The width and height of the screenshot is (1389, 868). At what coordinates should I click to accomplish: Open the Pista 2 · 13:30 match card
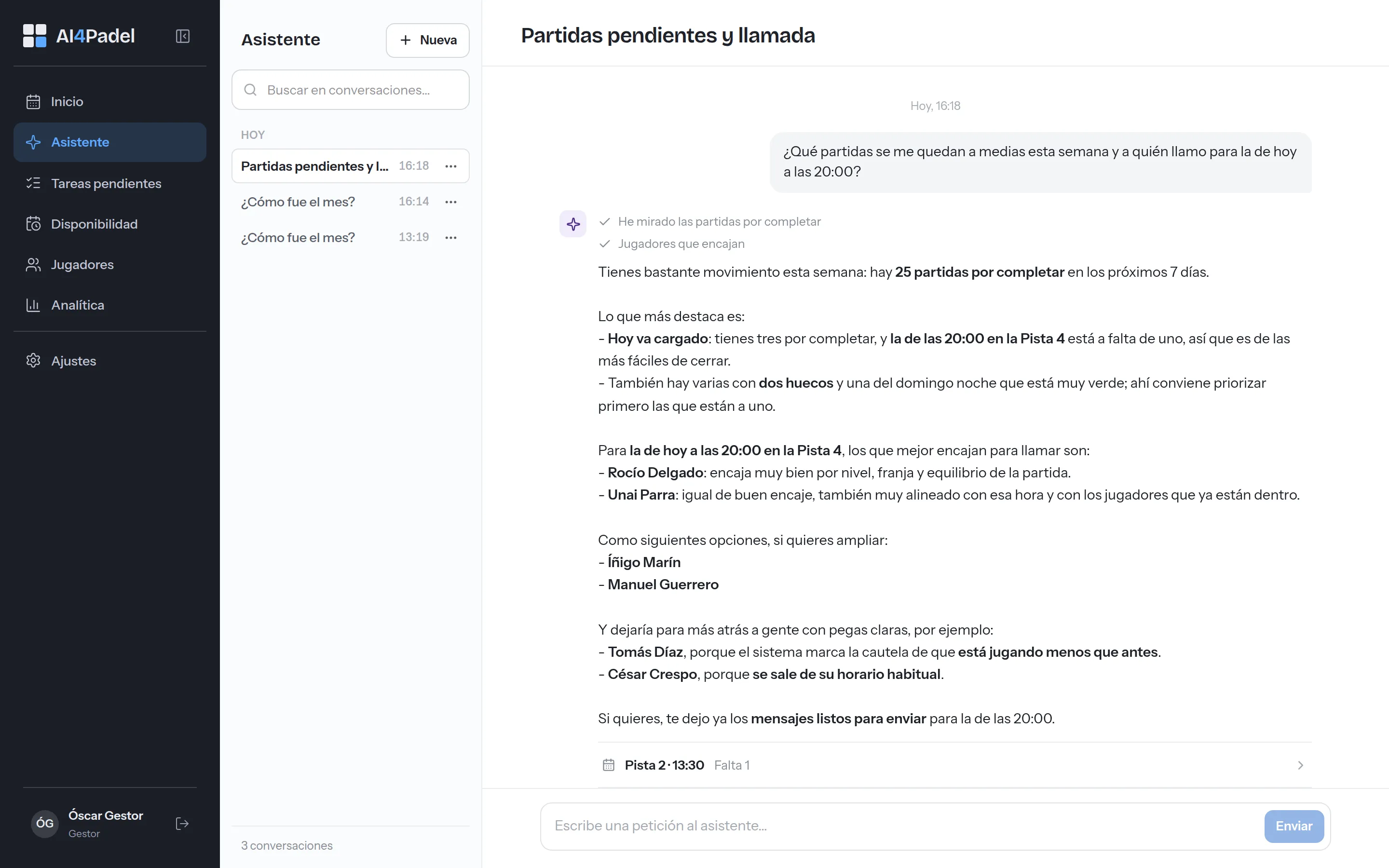[x=954, y=765]
